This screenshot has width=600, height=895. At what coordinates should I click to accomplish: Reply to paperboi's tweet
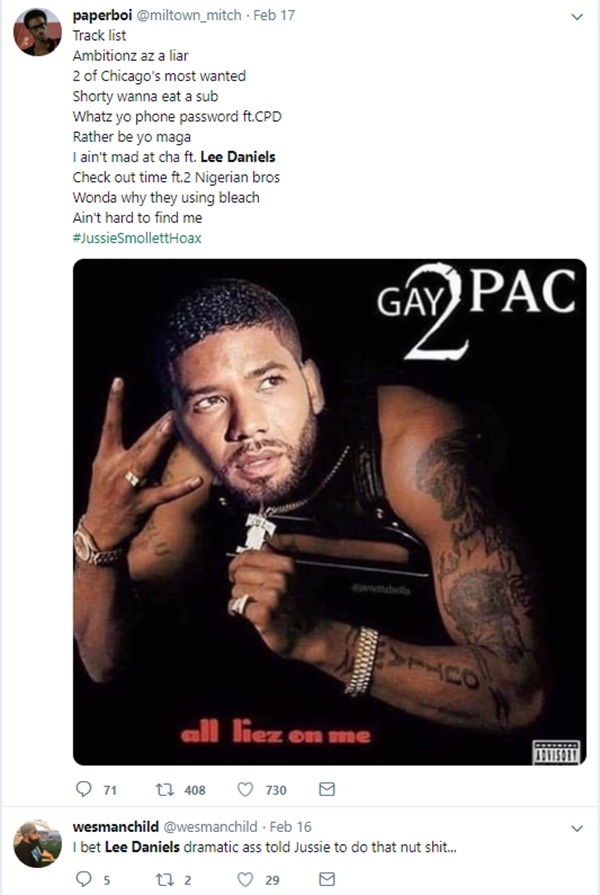point(82,790)
